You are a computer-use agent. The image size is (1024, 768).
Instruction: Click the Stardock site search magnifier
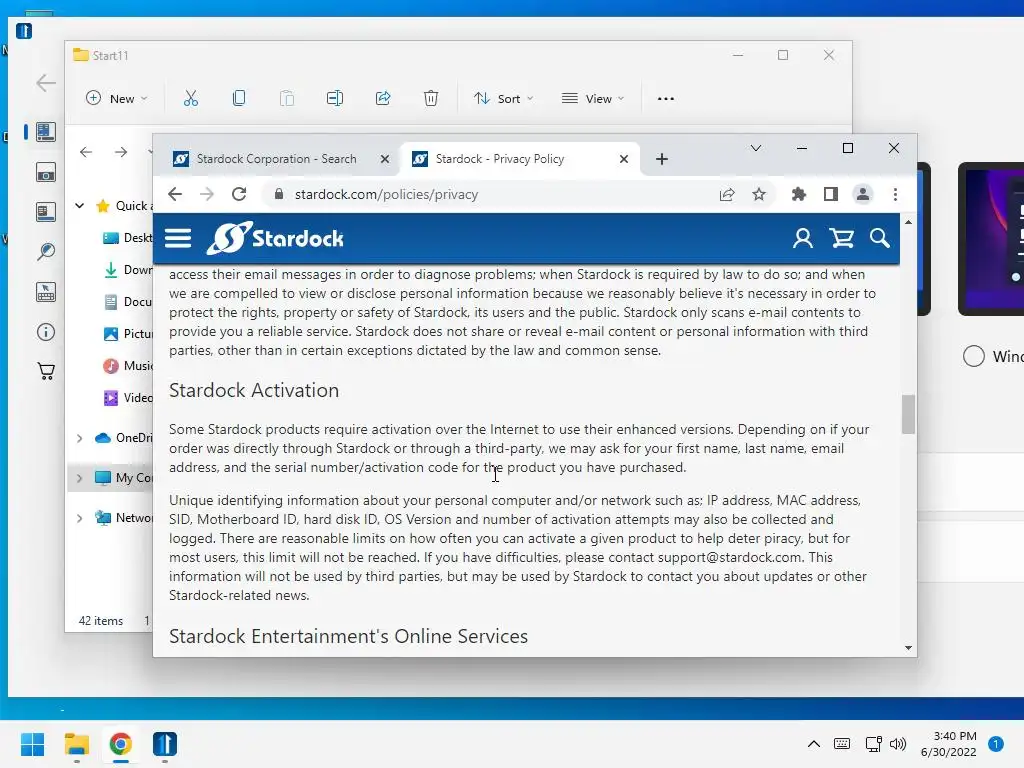880,238
